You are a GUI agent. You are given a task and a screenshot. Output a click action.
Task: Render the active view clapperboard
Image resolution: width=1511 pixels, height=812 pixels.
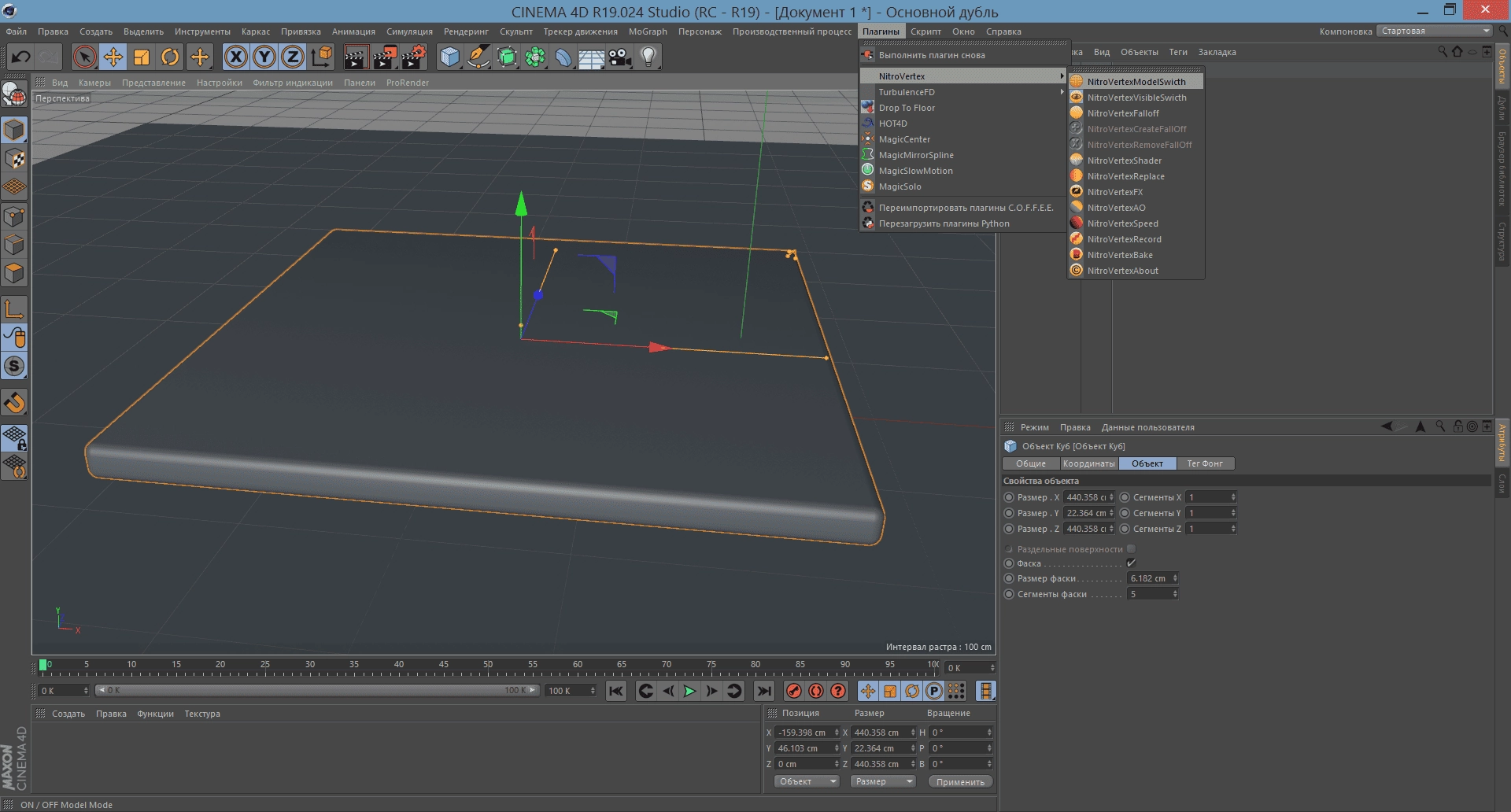coord(356,57)
